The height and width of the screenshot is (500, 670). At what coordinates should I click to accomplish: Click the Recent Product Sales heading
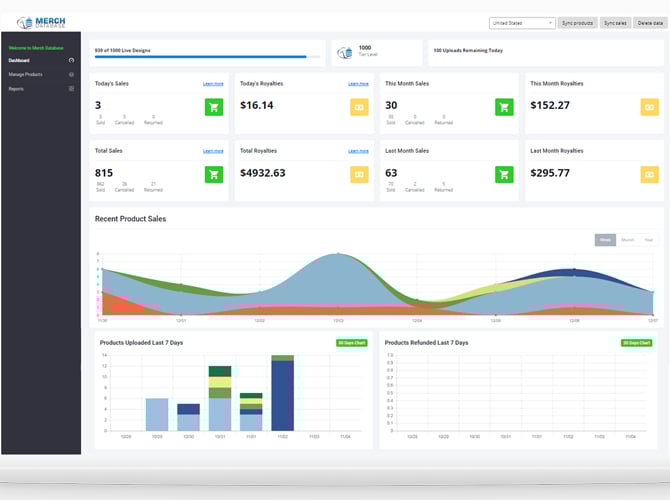point(130,219)
